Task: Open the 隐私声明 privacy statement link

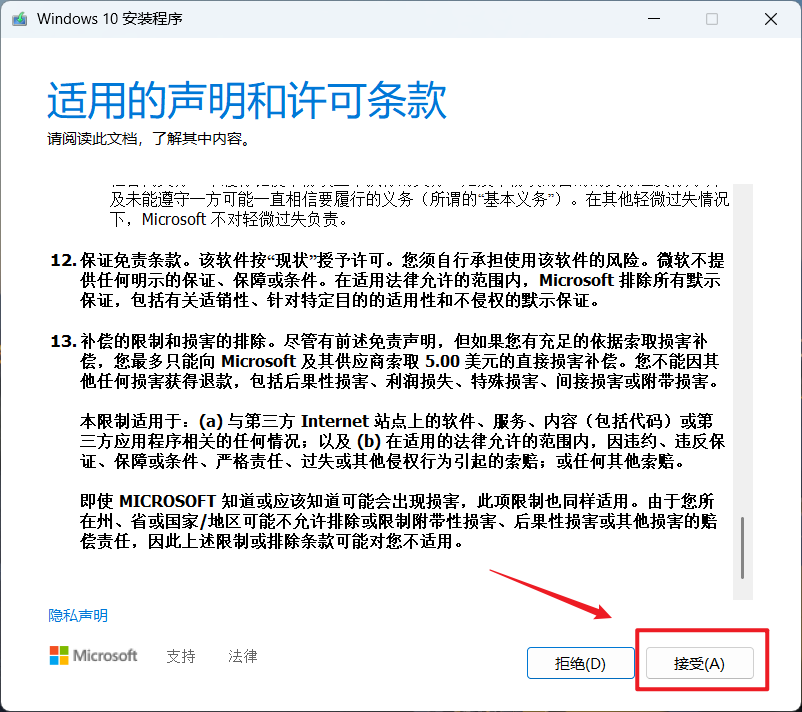Action: point(78,615)
